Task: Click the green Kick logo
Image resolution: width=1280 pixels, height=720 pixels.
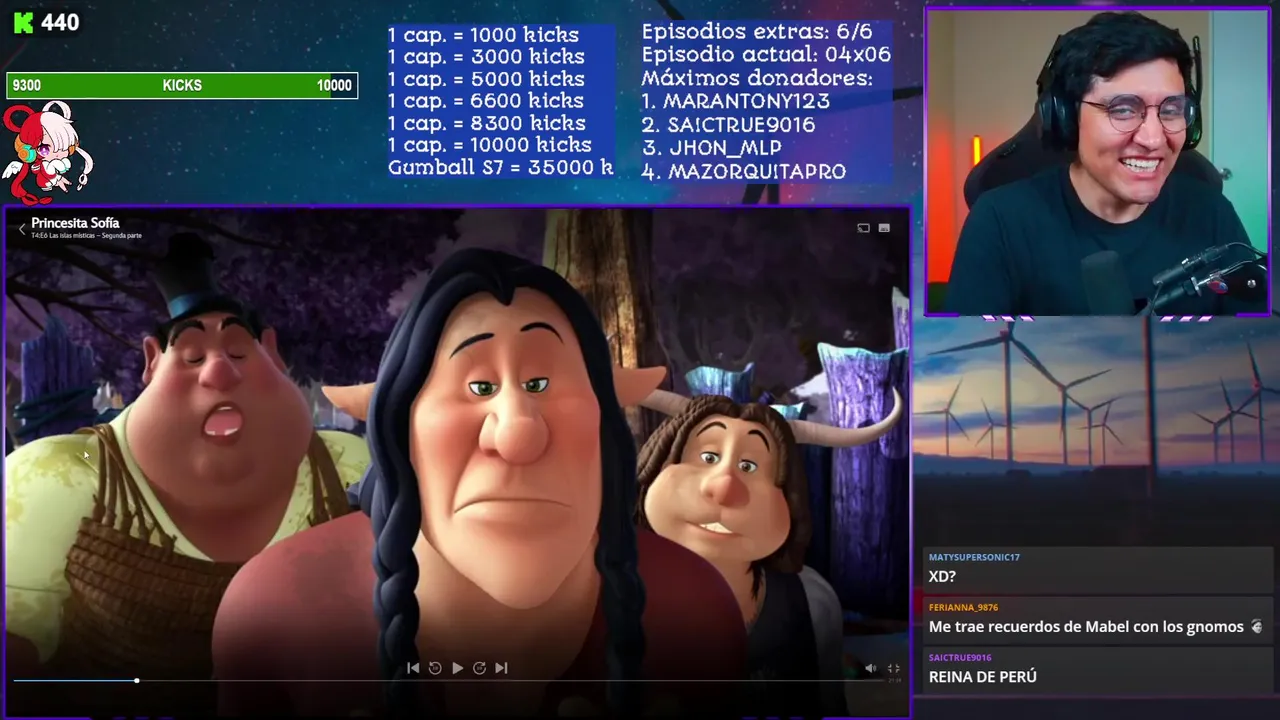Action: (23, 22)
